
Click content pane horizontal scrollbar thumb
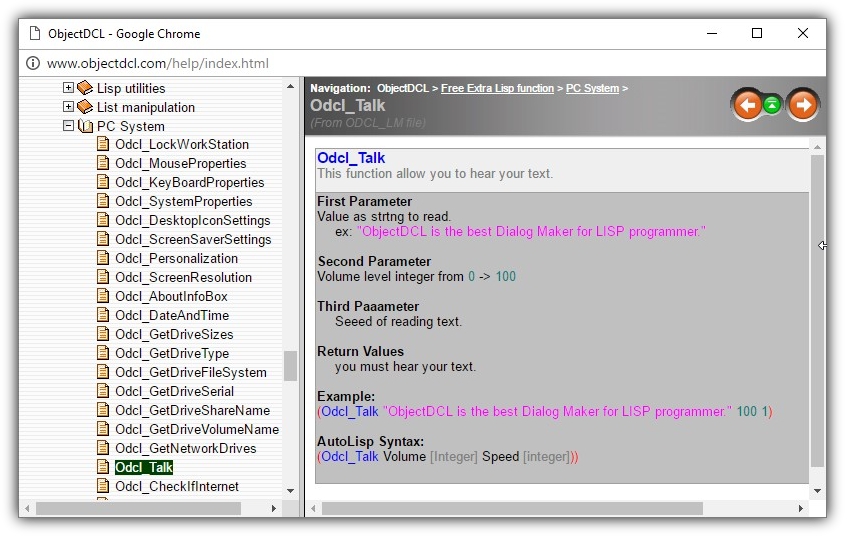pos(512,508)
